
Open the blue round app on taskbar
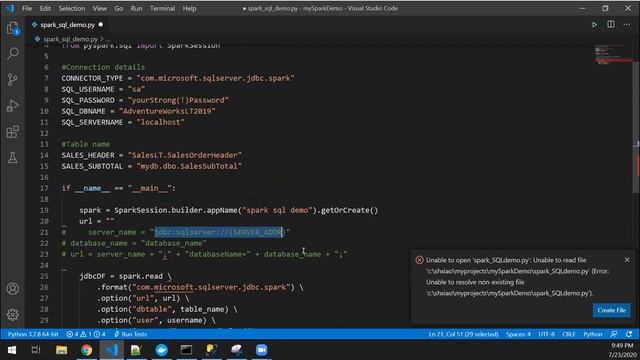pyautogui.click(x=162, y=350)
